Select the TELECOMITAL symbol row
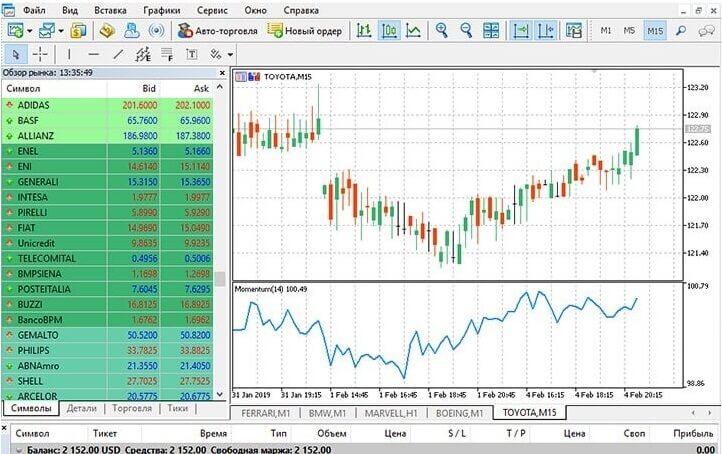This screenshot has height=454, width=722. pos(107,258)
